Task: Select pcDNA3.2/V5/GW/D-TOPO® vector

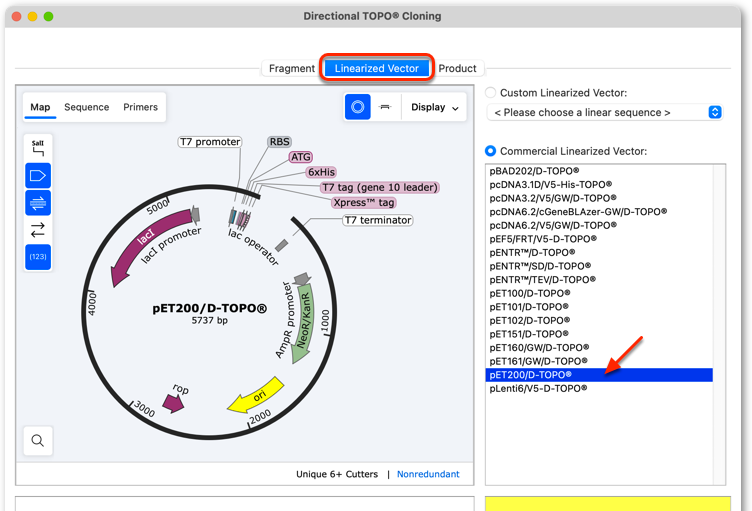Action: point(599,198)
